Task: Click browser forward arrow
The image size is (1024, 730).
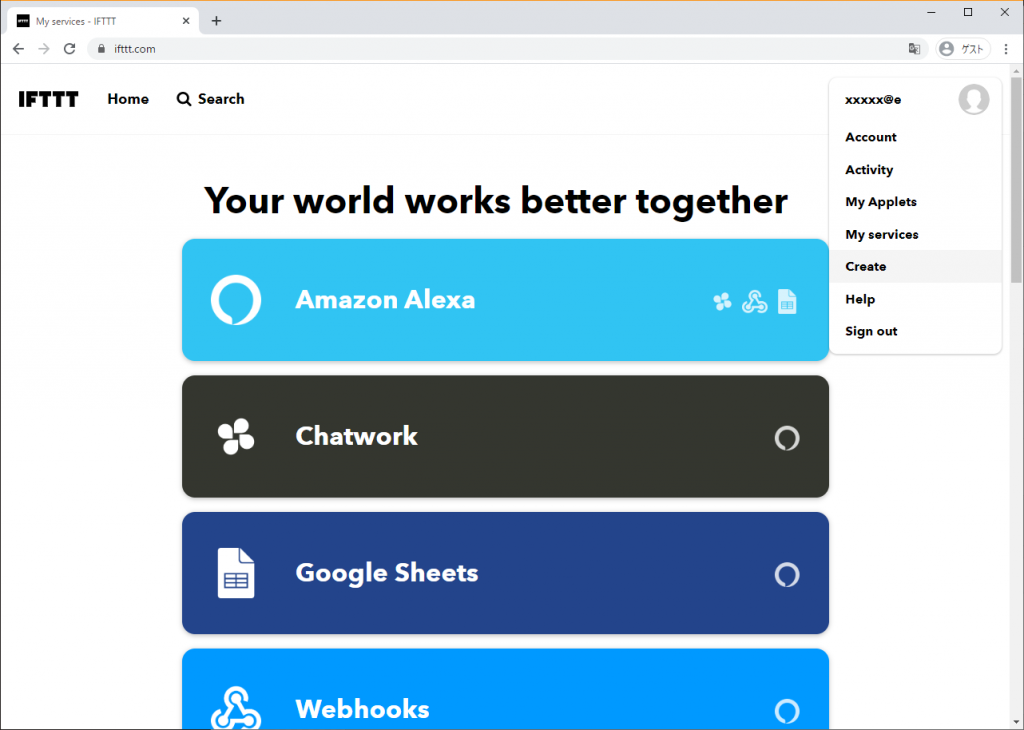Action: 44,49
